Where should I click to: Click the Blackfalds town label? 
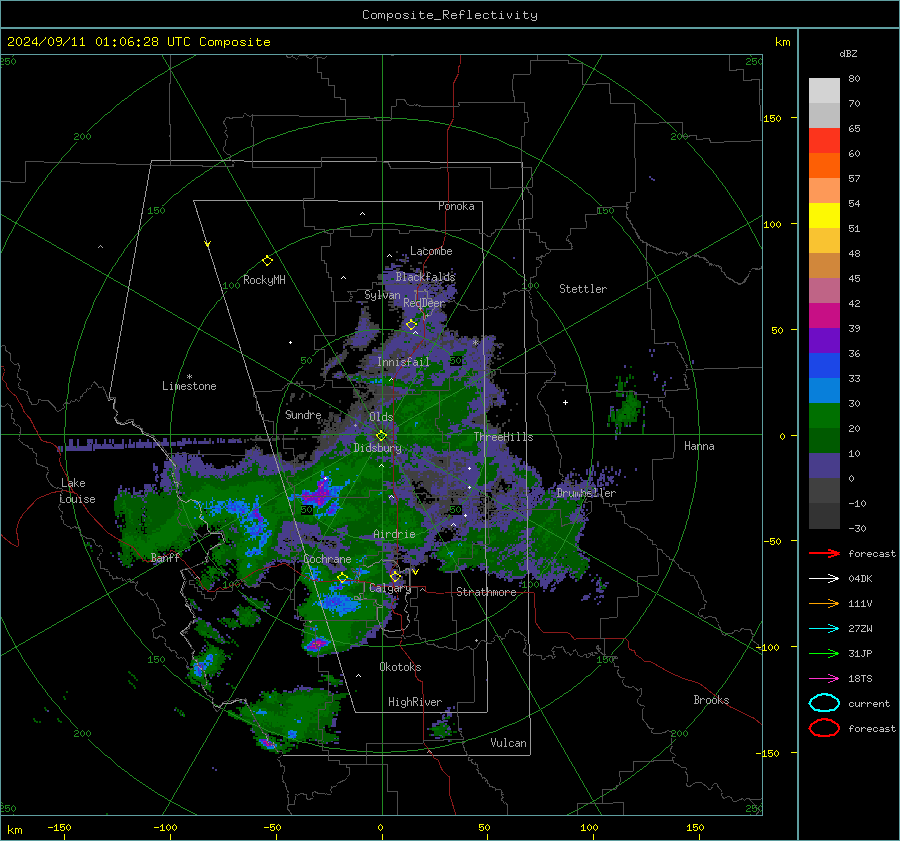tap(425, 277)
